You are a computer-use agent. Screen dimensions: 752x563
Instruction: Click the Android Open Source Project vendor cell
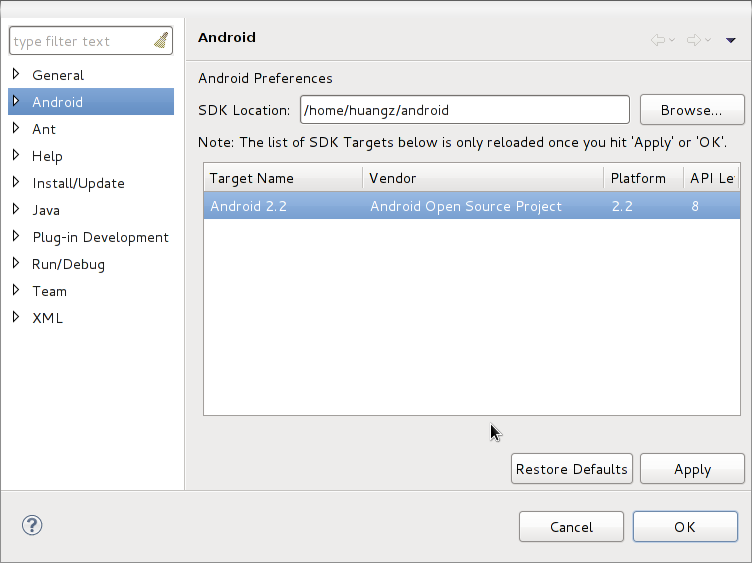[x=465, y=206]
